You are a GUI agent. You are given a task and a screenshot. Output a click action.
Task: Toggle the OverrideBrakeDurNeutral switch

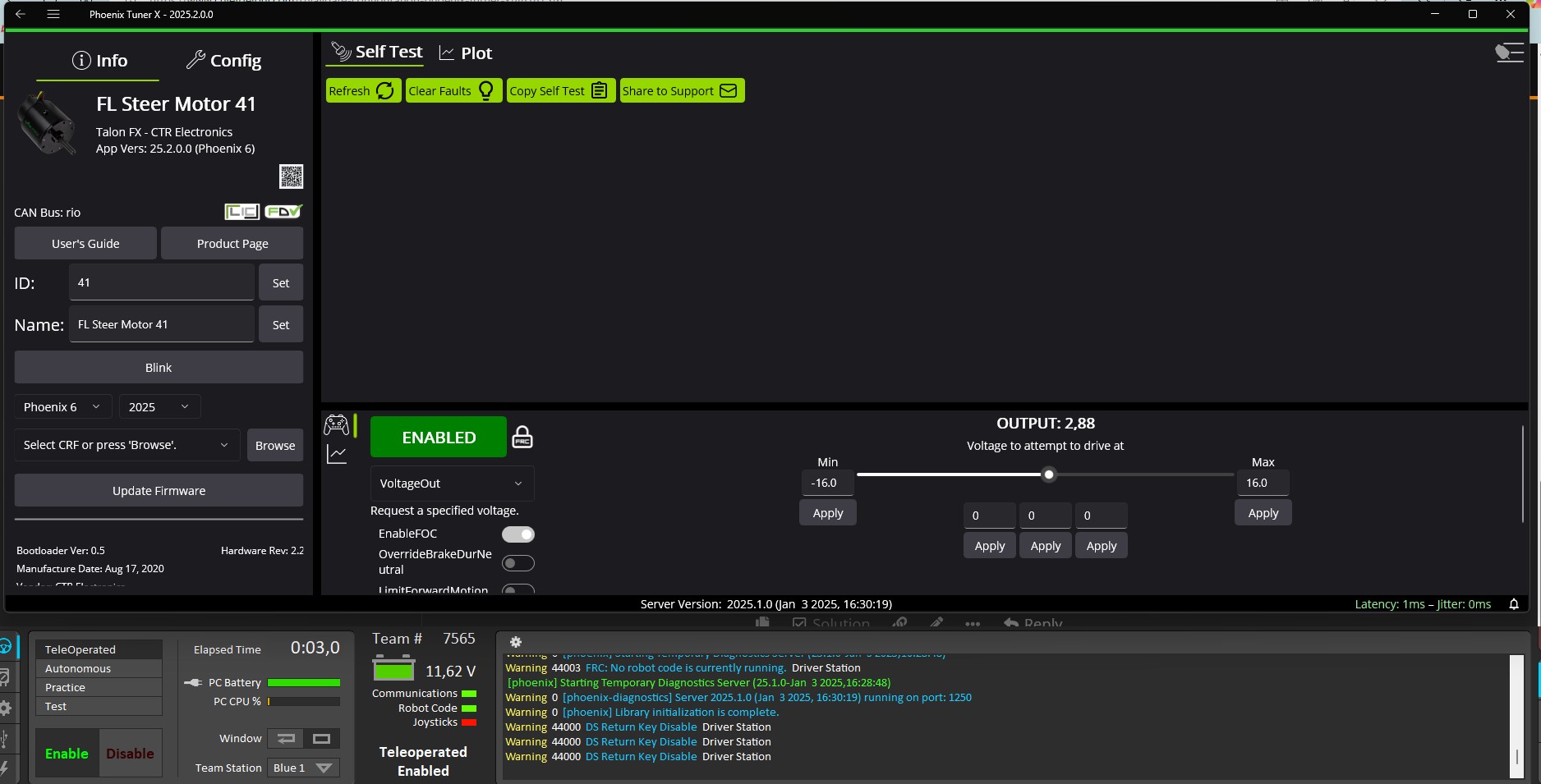tap(518, 563)
